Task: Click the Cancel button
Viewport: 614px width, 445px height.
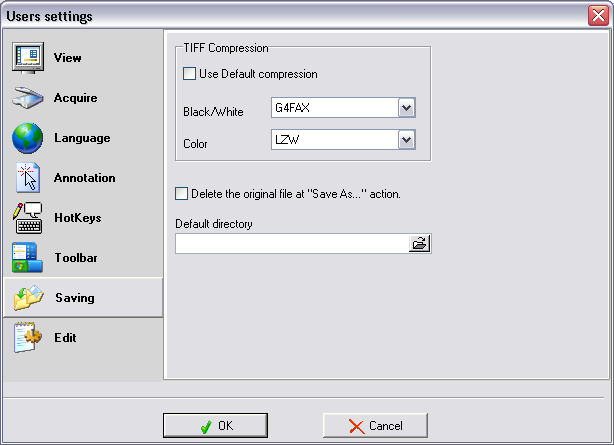Action: [375, 425]
